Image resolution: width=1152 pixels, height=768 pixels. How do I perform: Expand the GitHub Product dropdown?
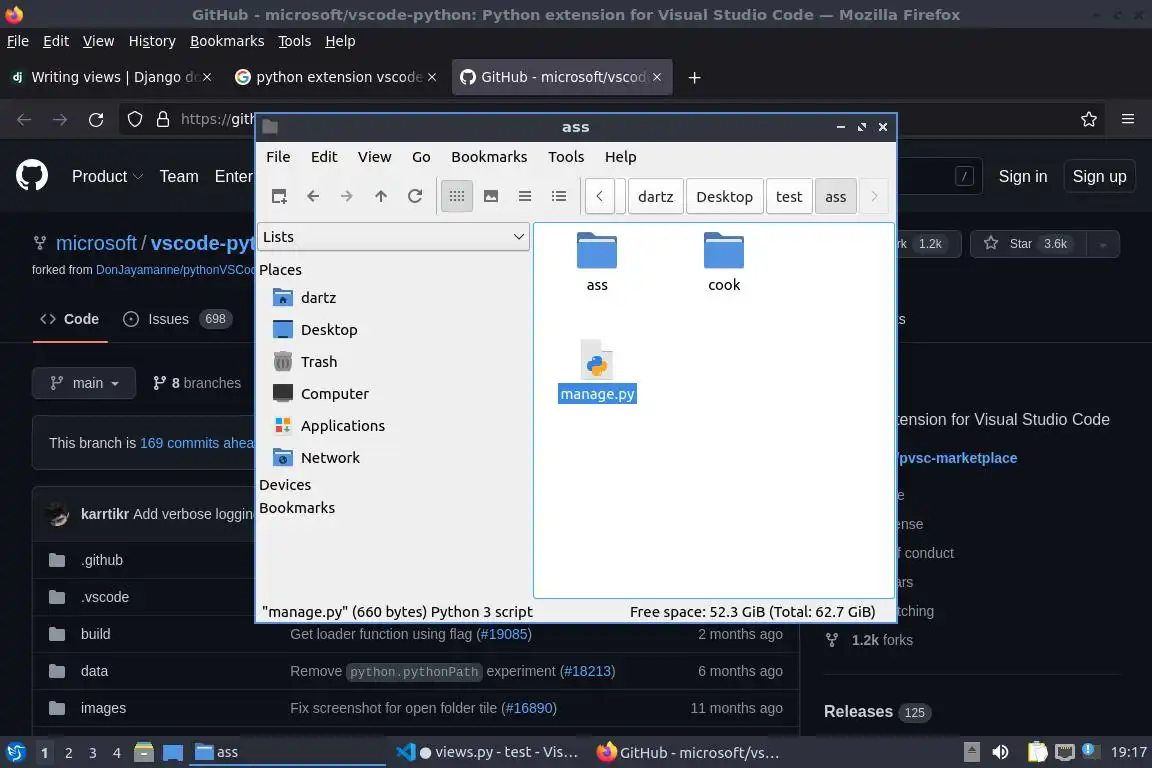pos(107,176)
